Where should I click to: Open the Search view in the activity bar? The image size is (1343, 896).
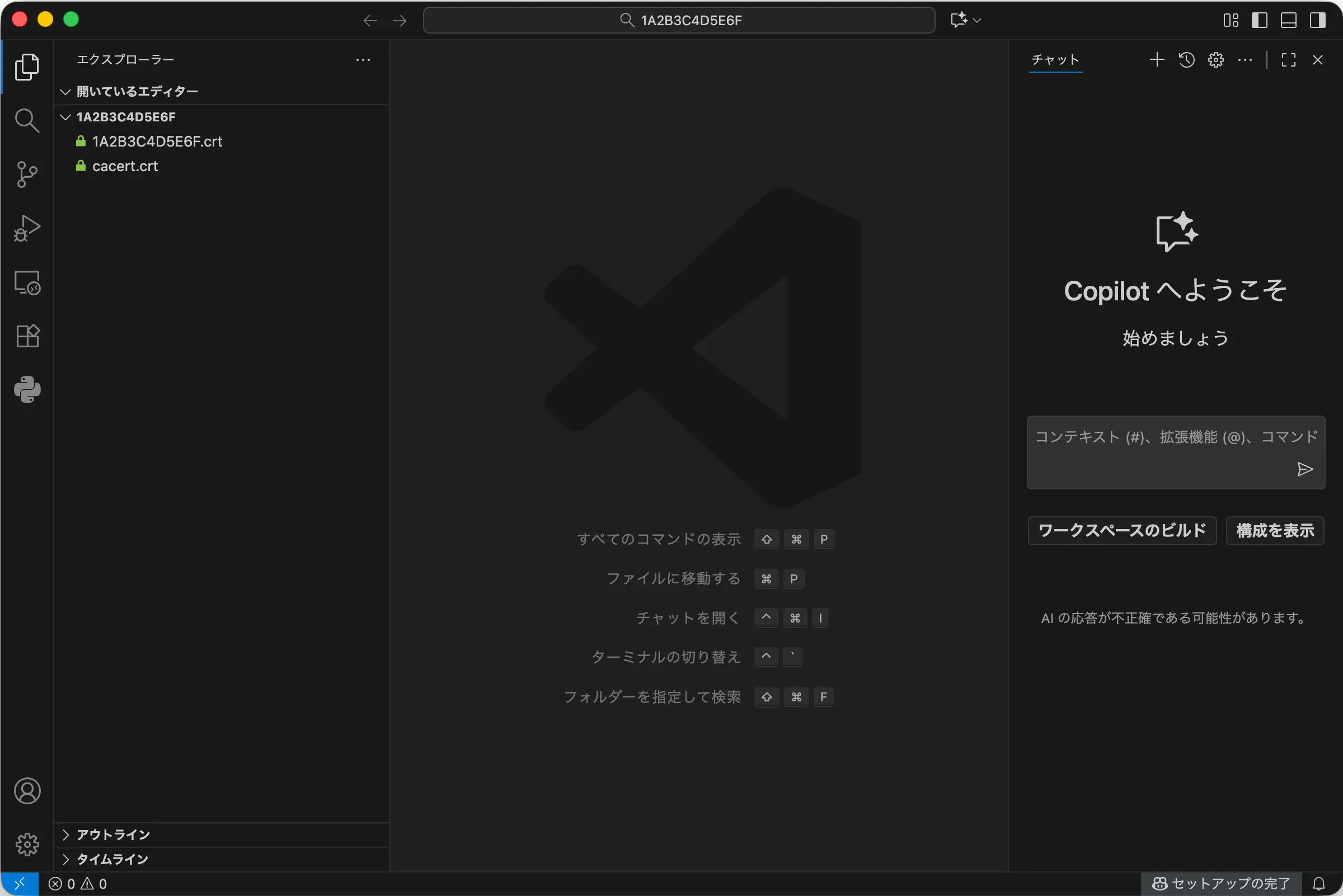(27, 121)
